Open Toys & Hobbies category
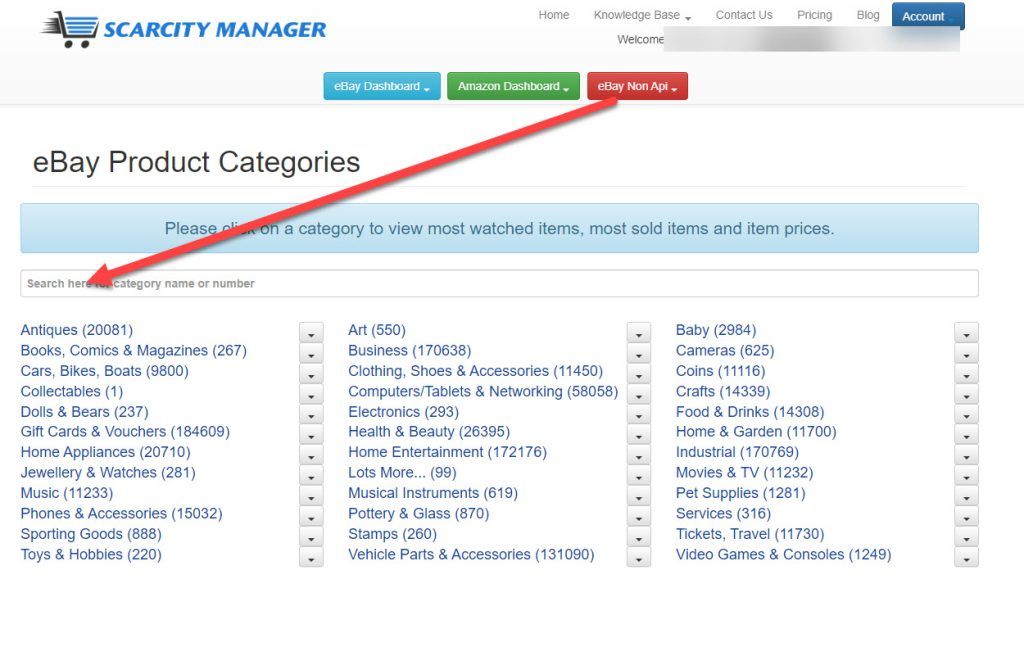The image size is (1024, 670). pyautogui.click(x=91, y=554)
